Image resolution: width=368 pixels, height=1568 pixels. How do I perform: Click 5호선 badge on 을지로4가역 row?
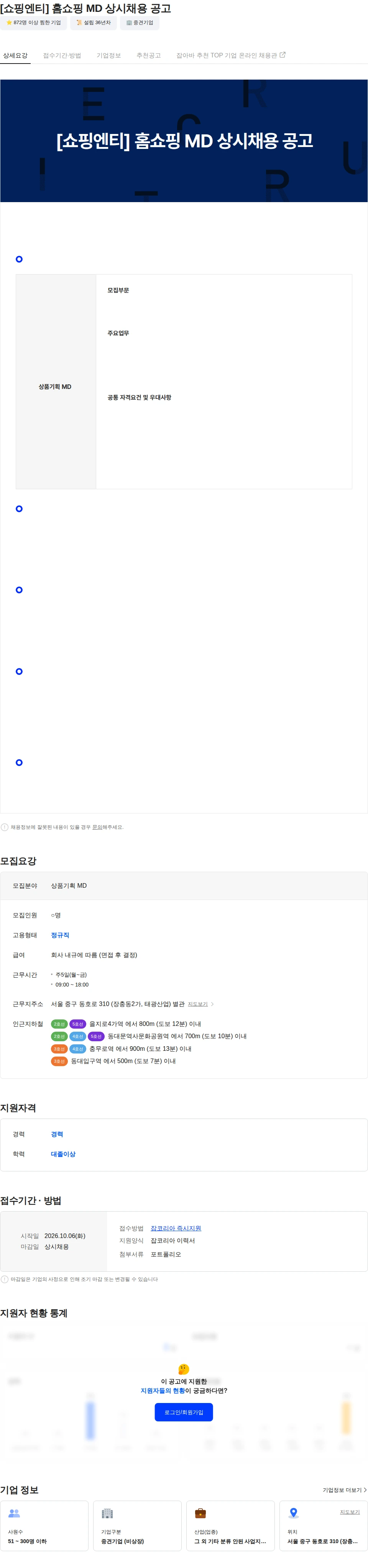tap(77, 1024)
